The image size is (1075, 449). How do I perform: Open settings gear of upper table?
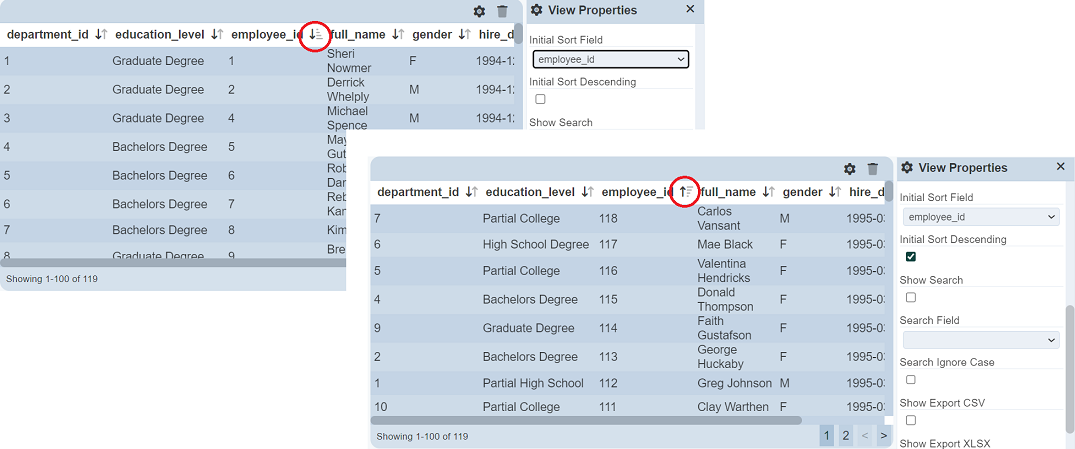click(479, 12)
